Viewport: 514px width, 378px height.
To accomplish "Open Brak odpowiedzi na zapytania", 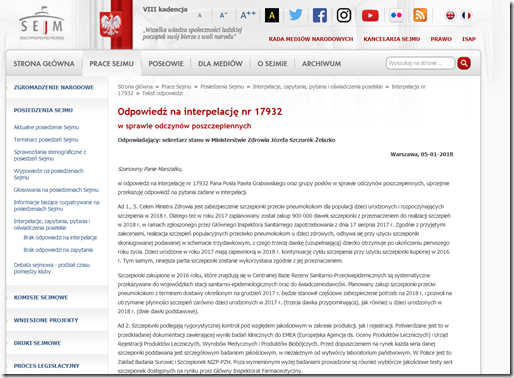I will [x=58, y=250].
